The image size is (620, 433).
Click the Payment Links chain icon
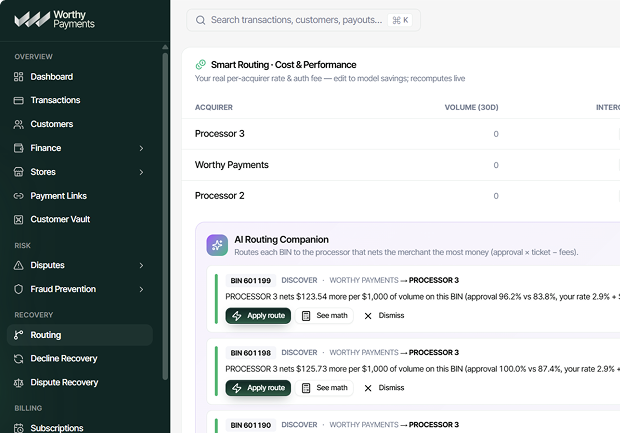(x=19, y=196)
